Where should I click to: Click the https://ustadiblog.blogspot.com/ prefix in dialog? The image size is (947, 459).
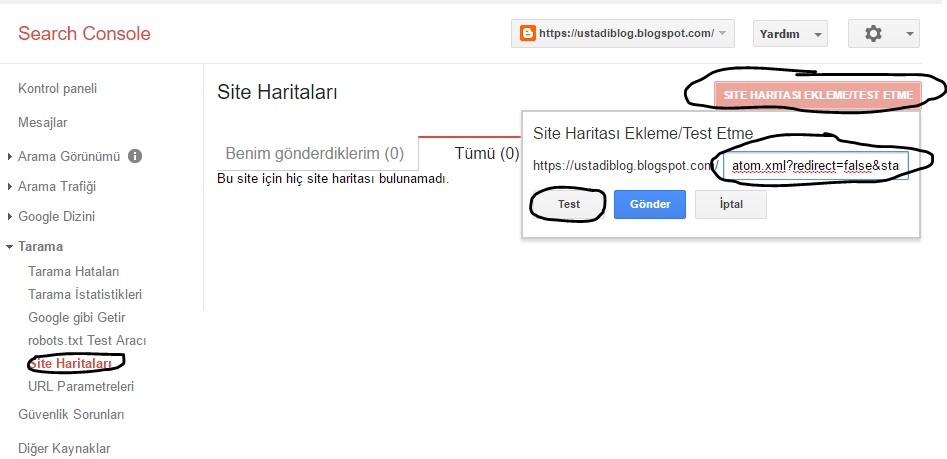626,165
